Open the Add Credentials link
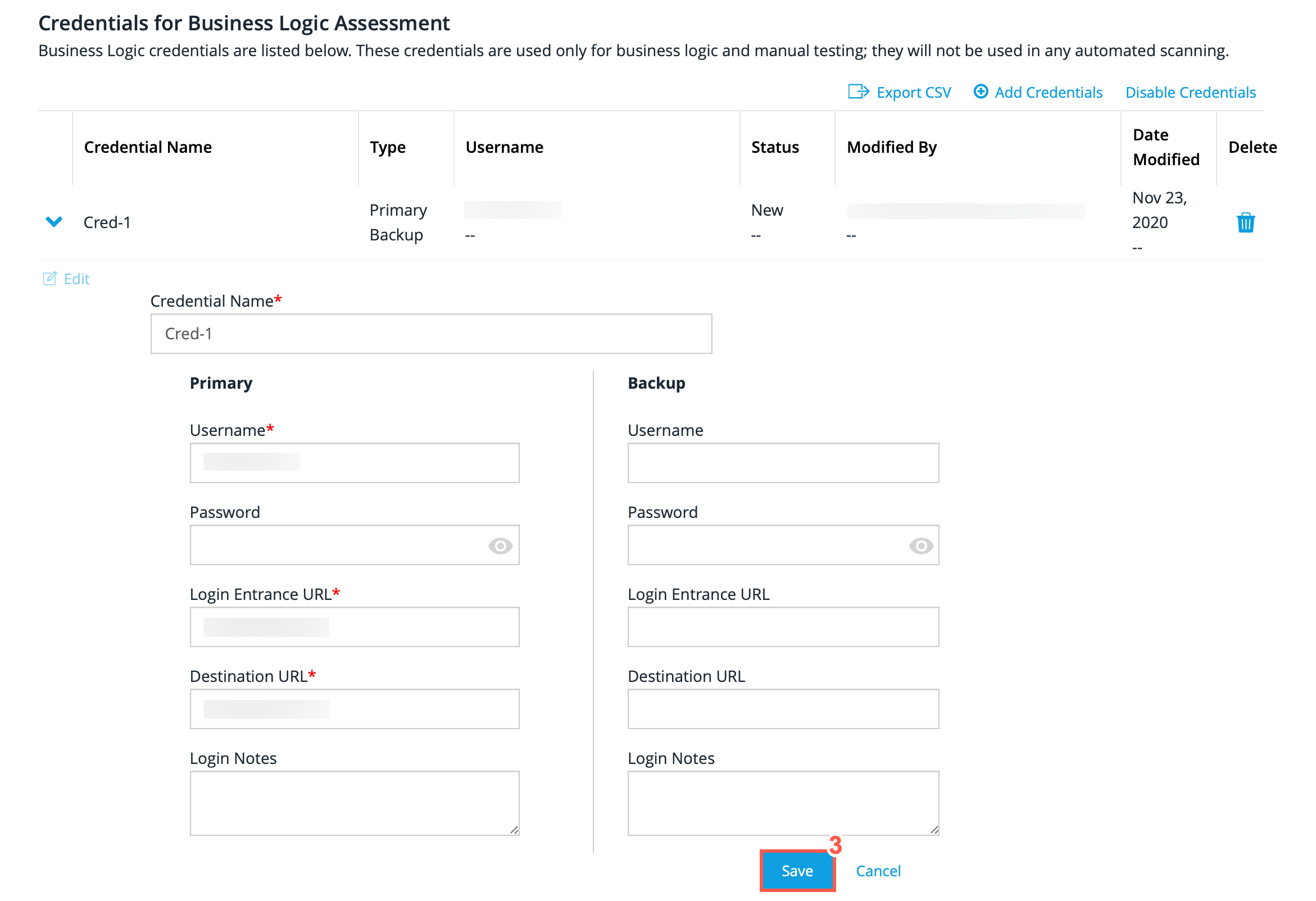Viewport: 1316px width, 901px height. click(1048, 92)
